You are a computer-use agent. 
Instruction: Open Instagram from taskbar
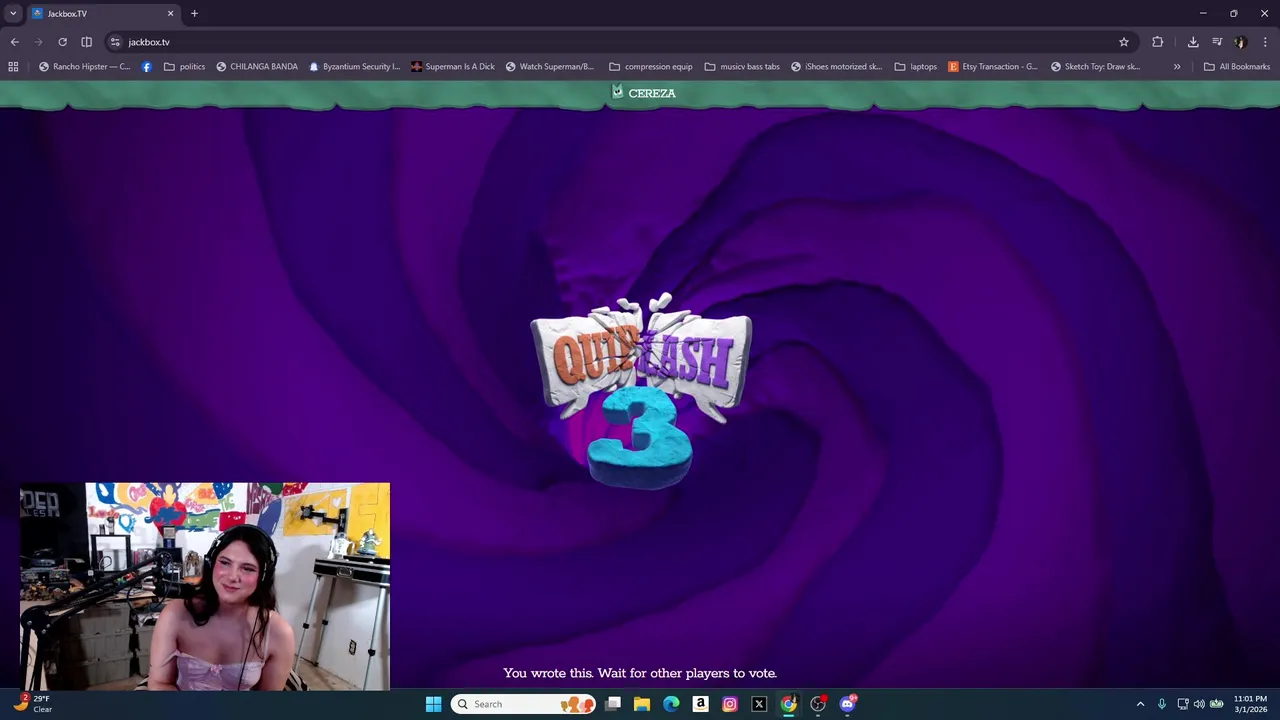click(730, 704)
